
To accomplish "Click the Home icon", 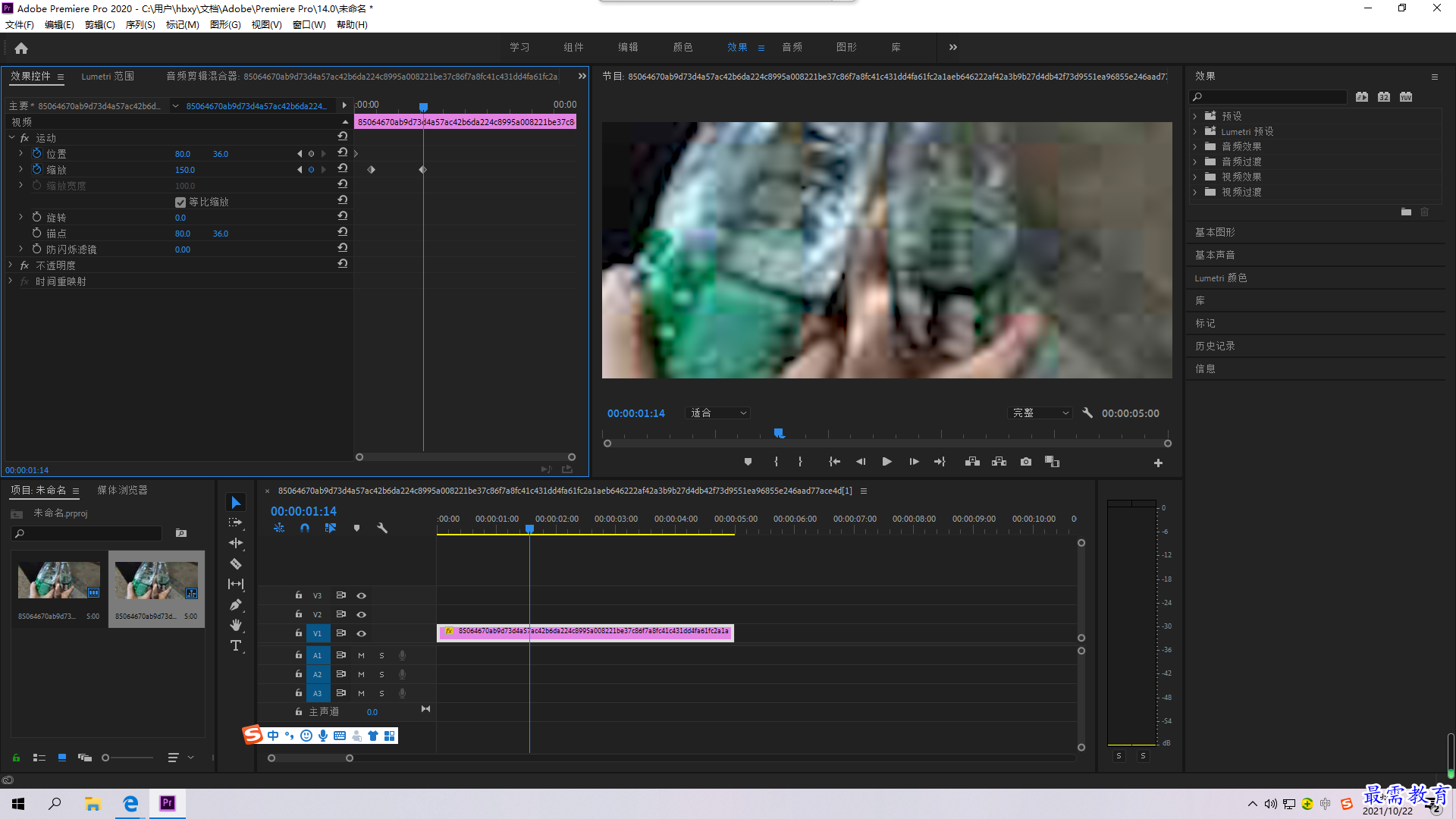I will 21,48.
